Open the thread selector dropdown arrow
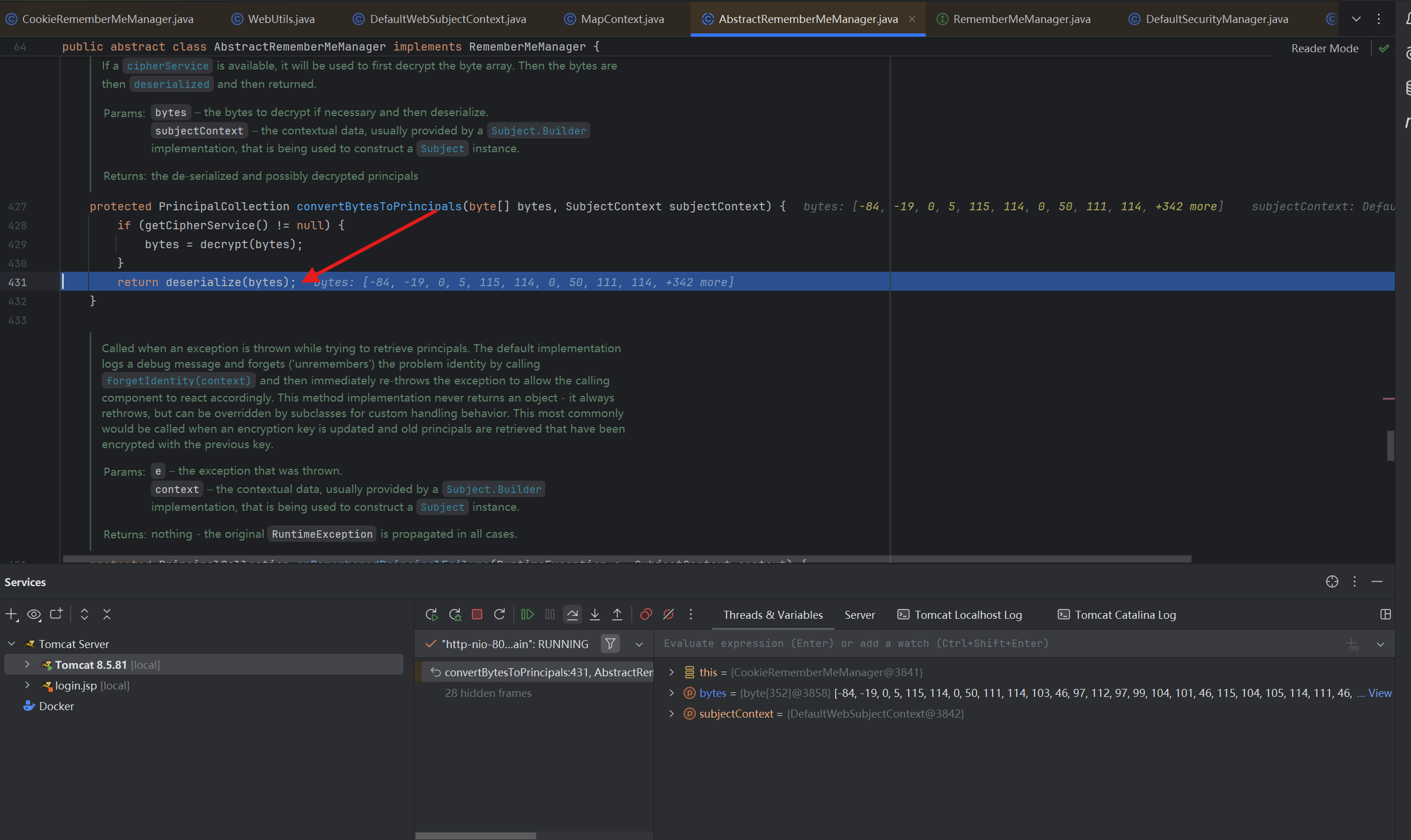The image size is (1411, 840). 639,644
